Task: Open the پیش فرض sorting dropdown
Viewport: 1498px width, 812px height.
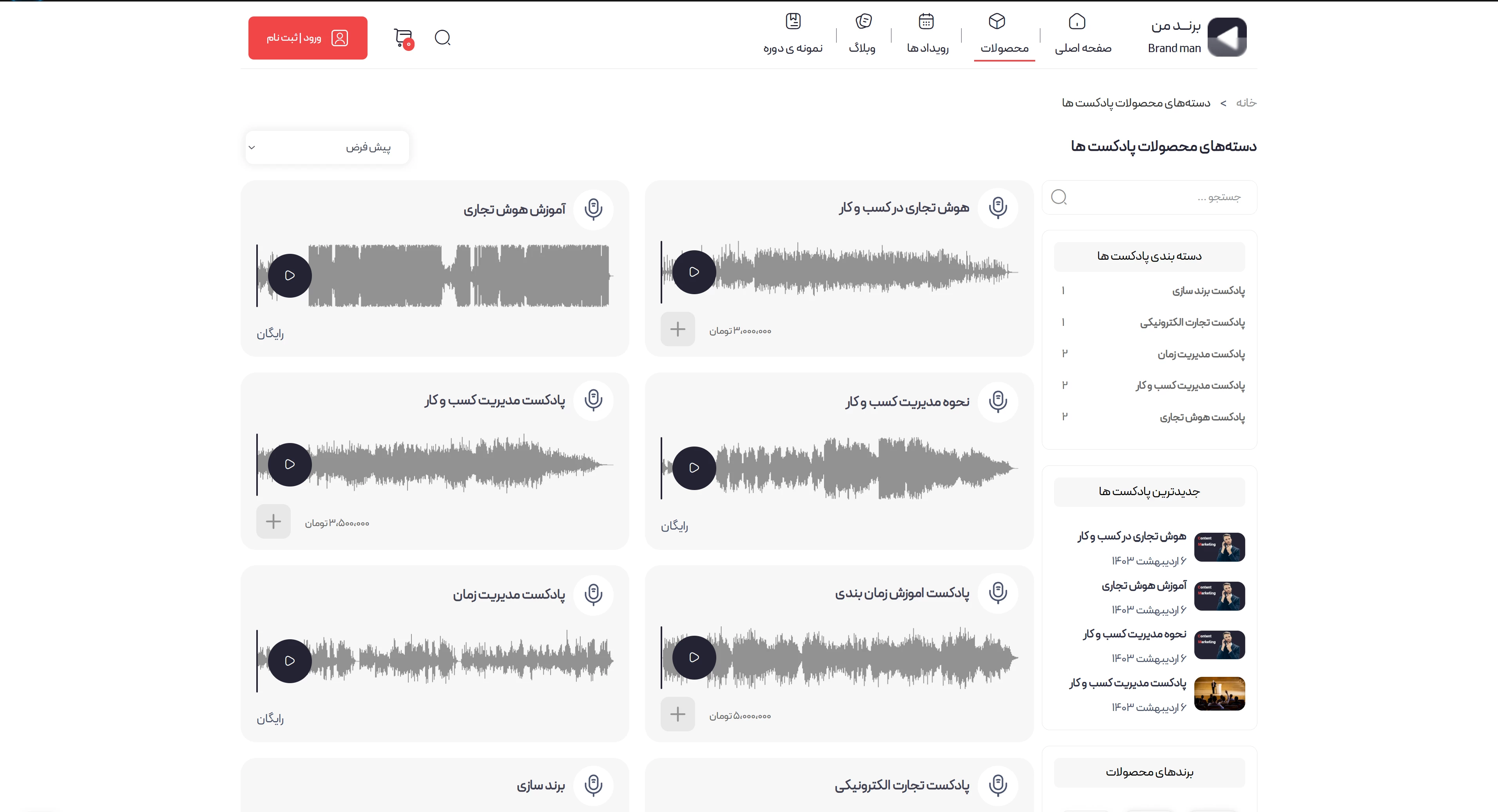Action: 328,148
